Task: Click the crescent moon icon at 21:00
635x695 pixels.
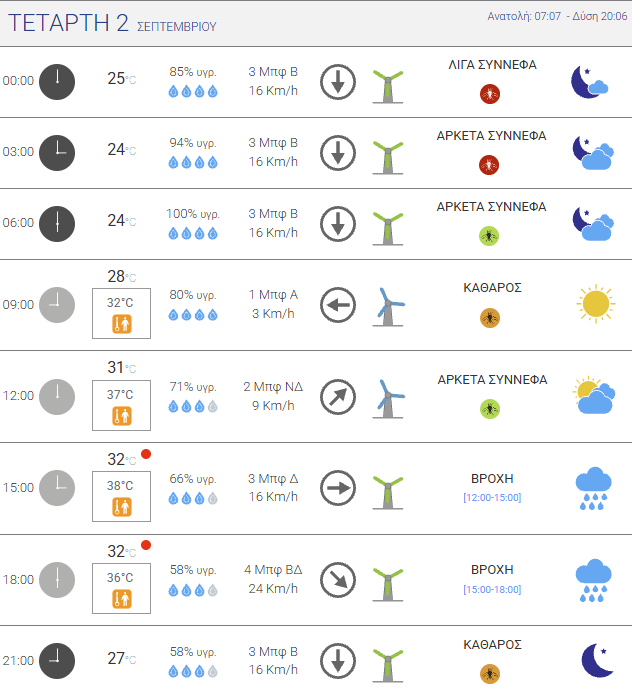Action: 597,660
